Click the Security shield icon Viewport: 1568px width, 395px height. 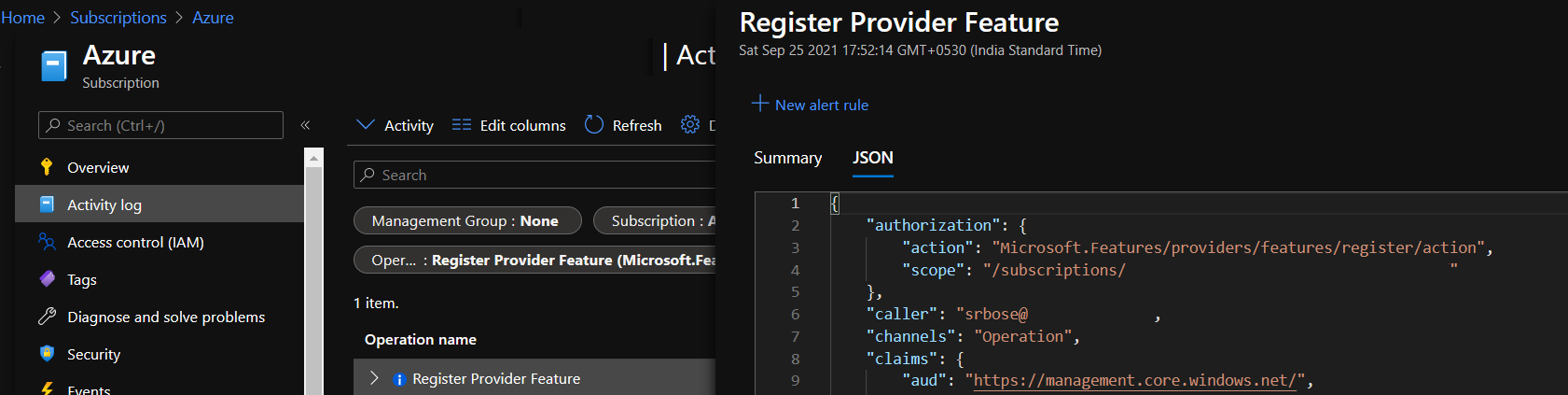(47, 354)
